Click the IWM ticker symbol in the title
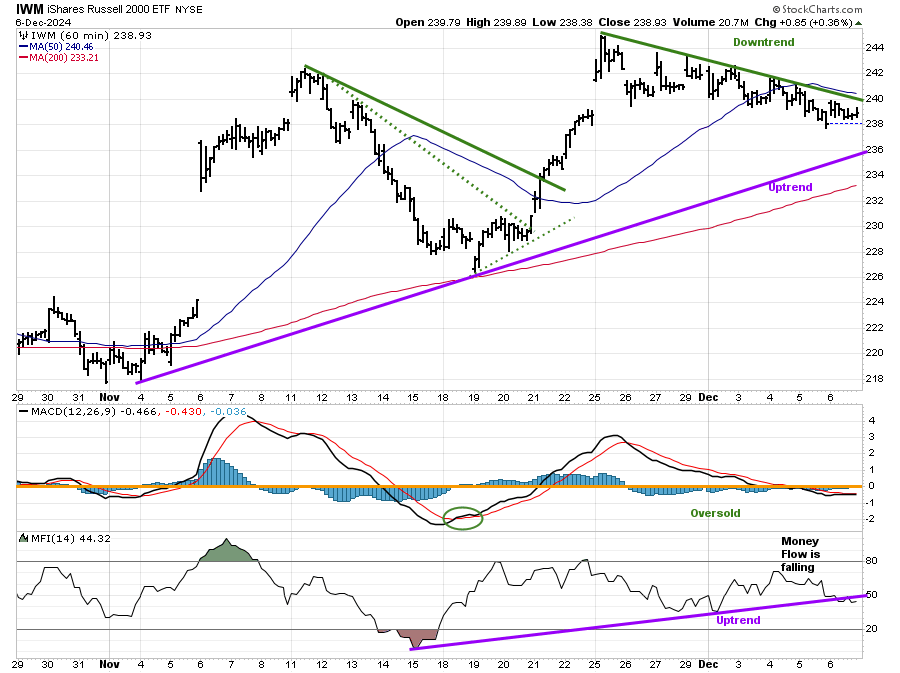Screen dimensions: 900x673 click(29, 9)
